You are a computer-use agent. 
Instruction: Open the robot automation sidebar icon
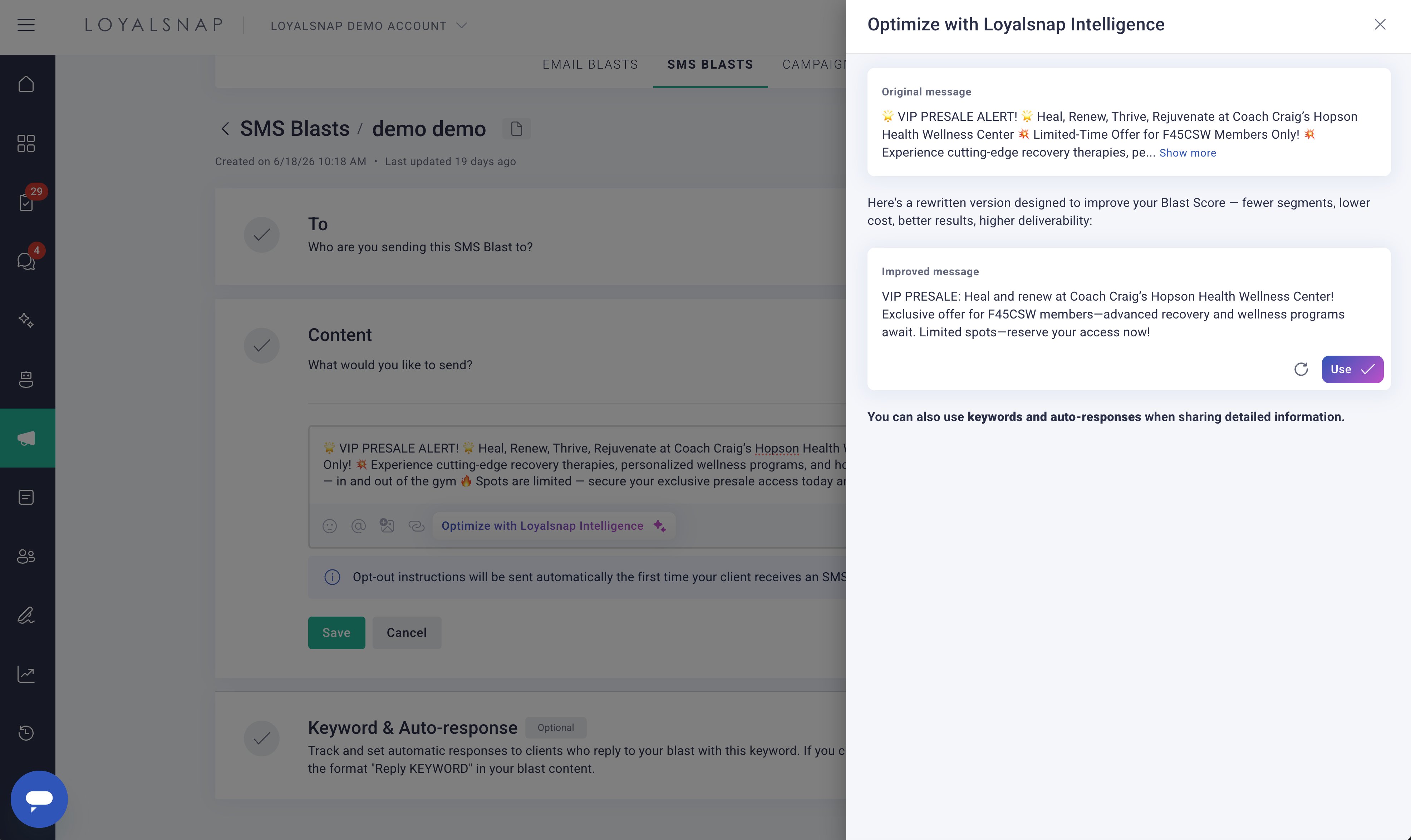pos(26,379)
